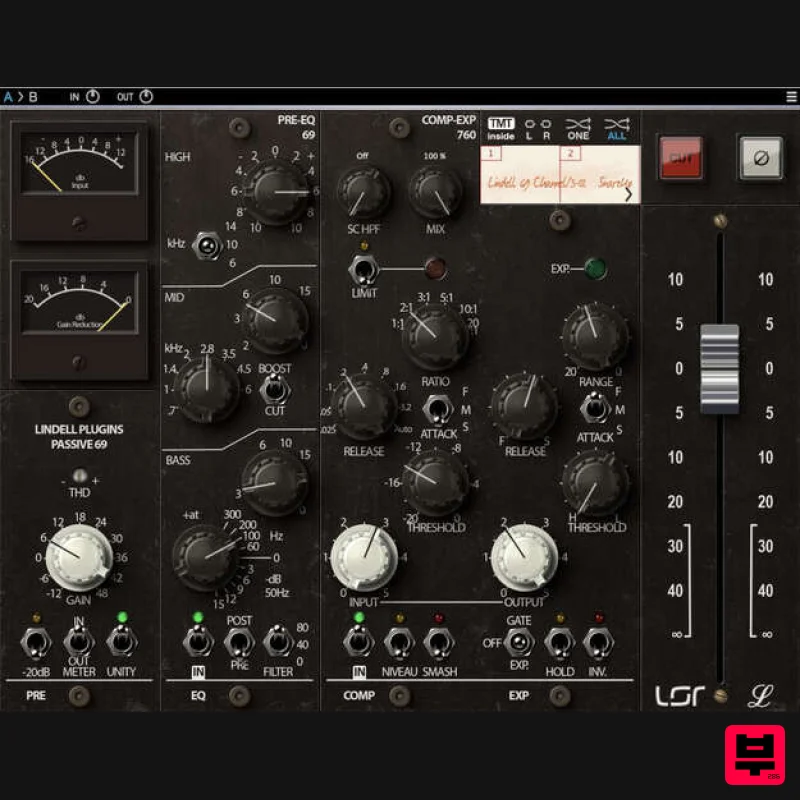This screenshot has width=800, height=800.
Task: Click the MID kHz frequency knob
Action: 207,389
